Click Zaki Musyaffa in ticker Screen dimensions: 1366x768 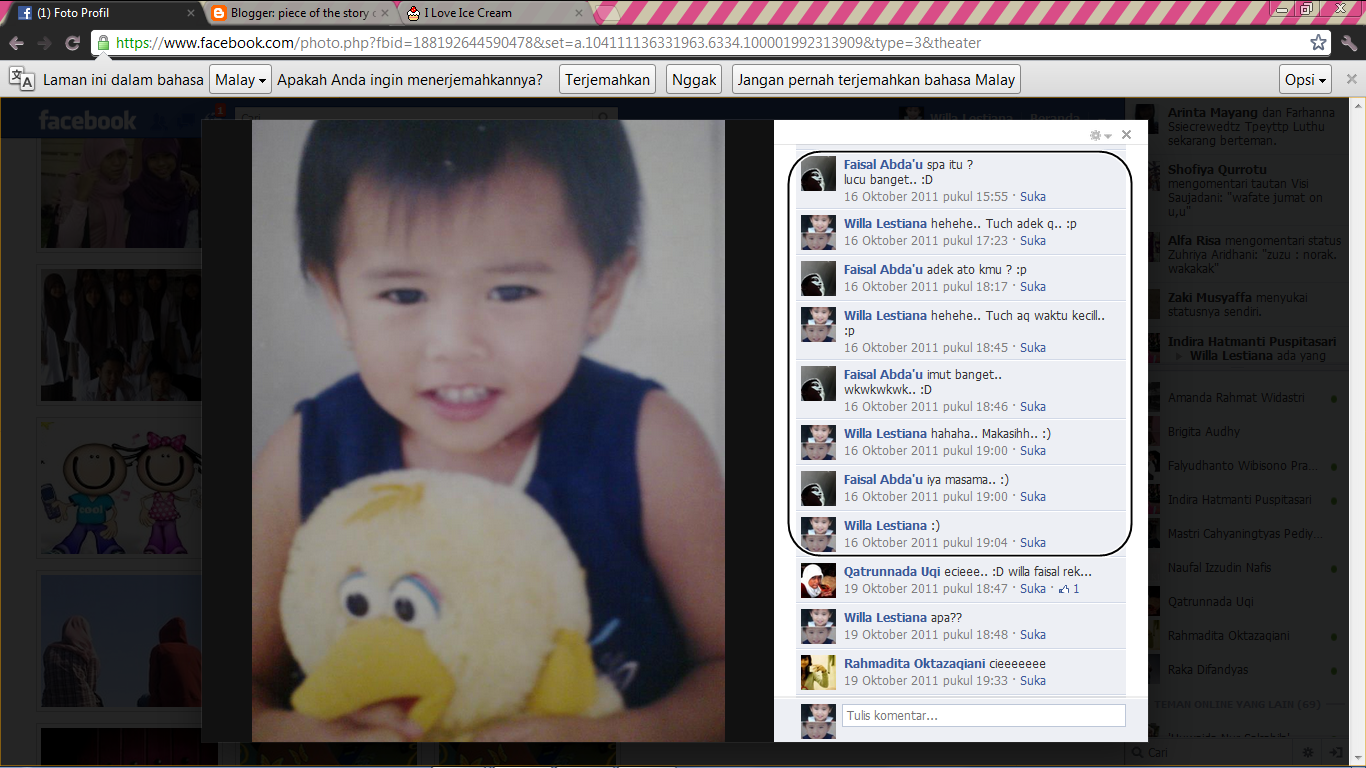point(1211,297)
